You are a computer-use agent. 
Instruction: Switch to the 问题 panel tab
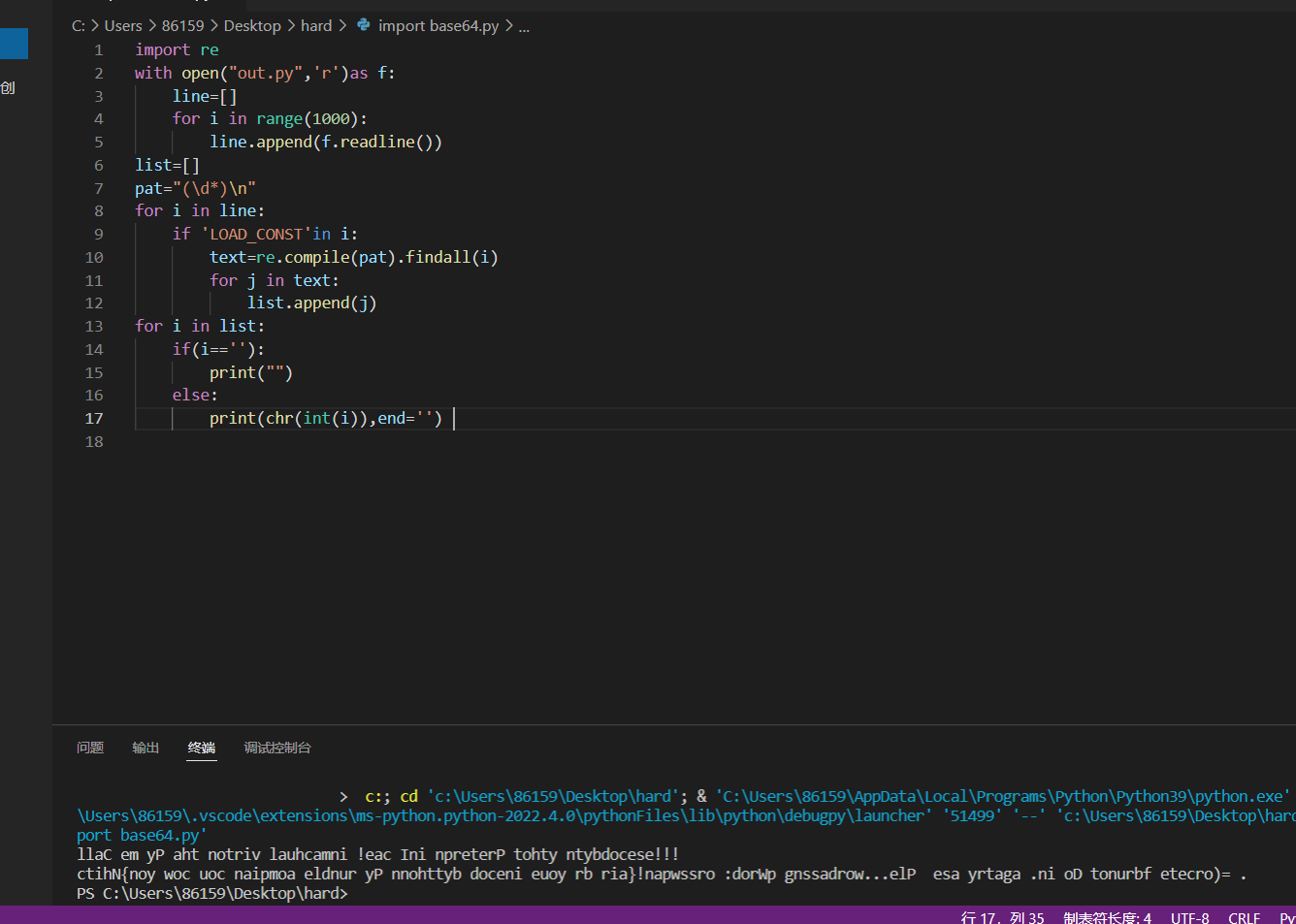tap(89, 748)
